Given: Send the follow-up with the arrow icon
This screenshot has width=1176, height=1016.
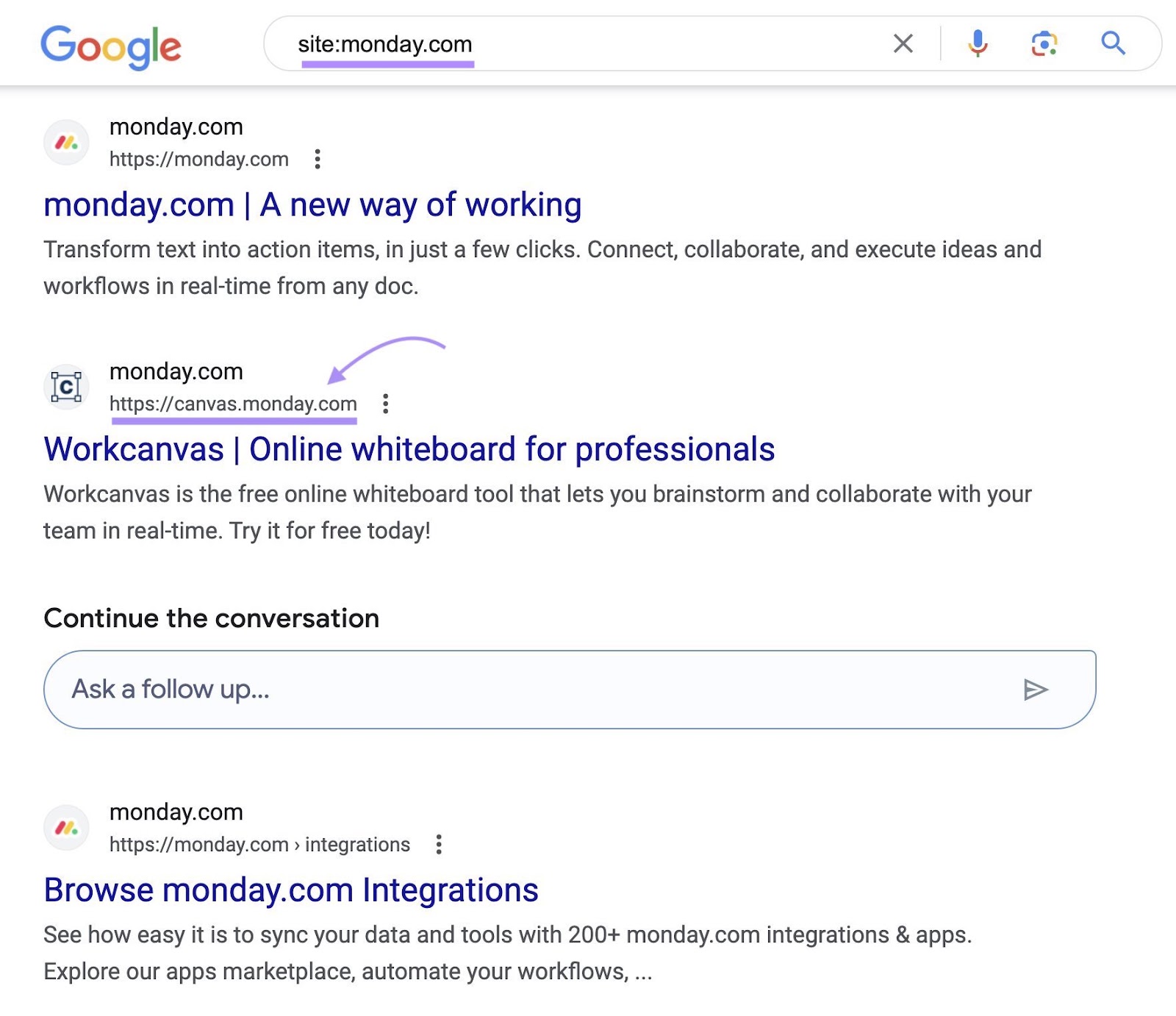Looking at the screenshot, I should pyautogui.click(x=1037, y=690).
